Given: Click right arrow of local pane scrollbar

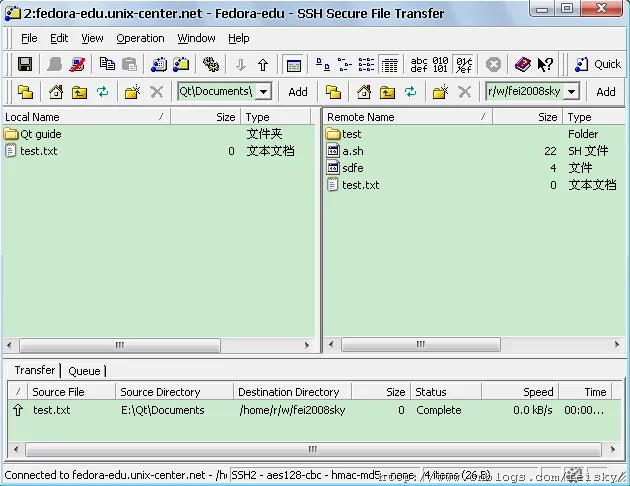Looking at the screenshot, I should tap(307, 345).
